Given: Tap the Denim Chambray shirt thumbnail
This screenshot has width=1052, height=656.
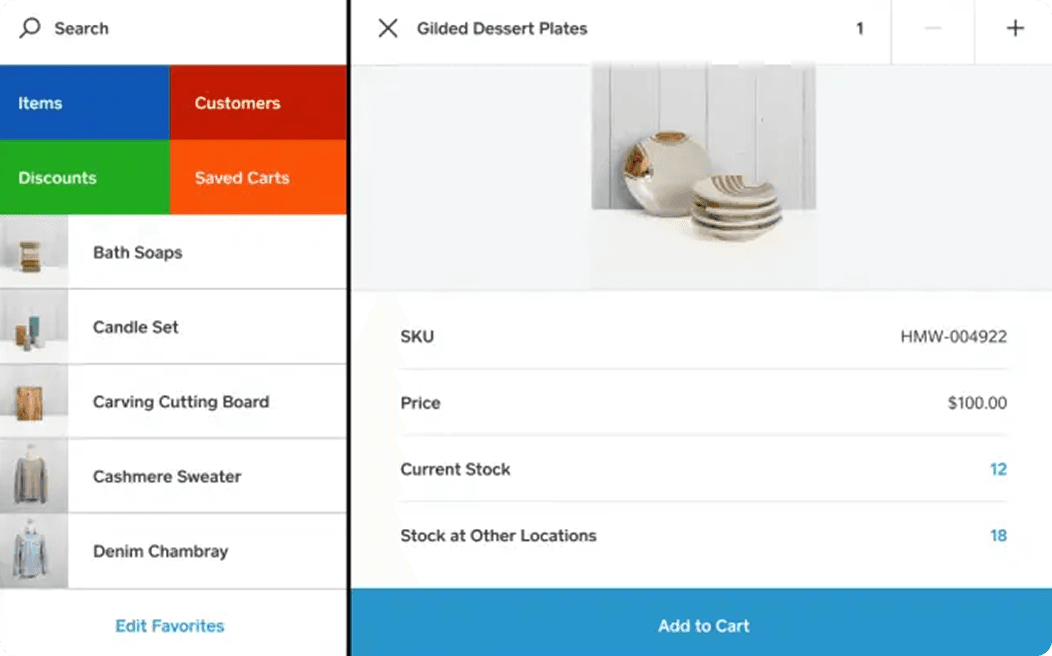Looking at the screenshot, I should coord(34,551).
